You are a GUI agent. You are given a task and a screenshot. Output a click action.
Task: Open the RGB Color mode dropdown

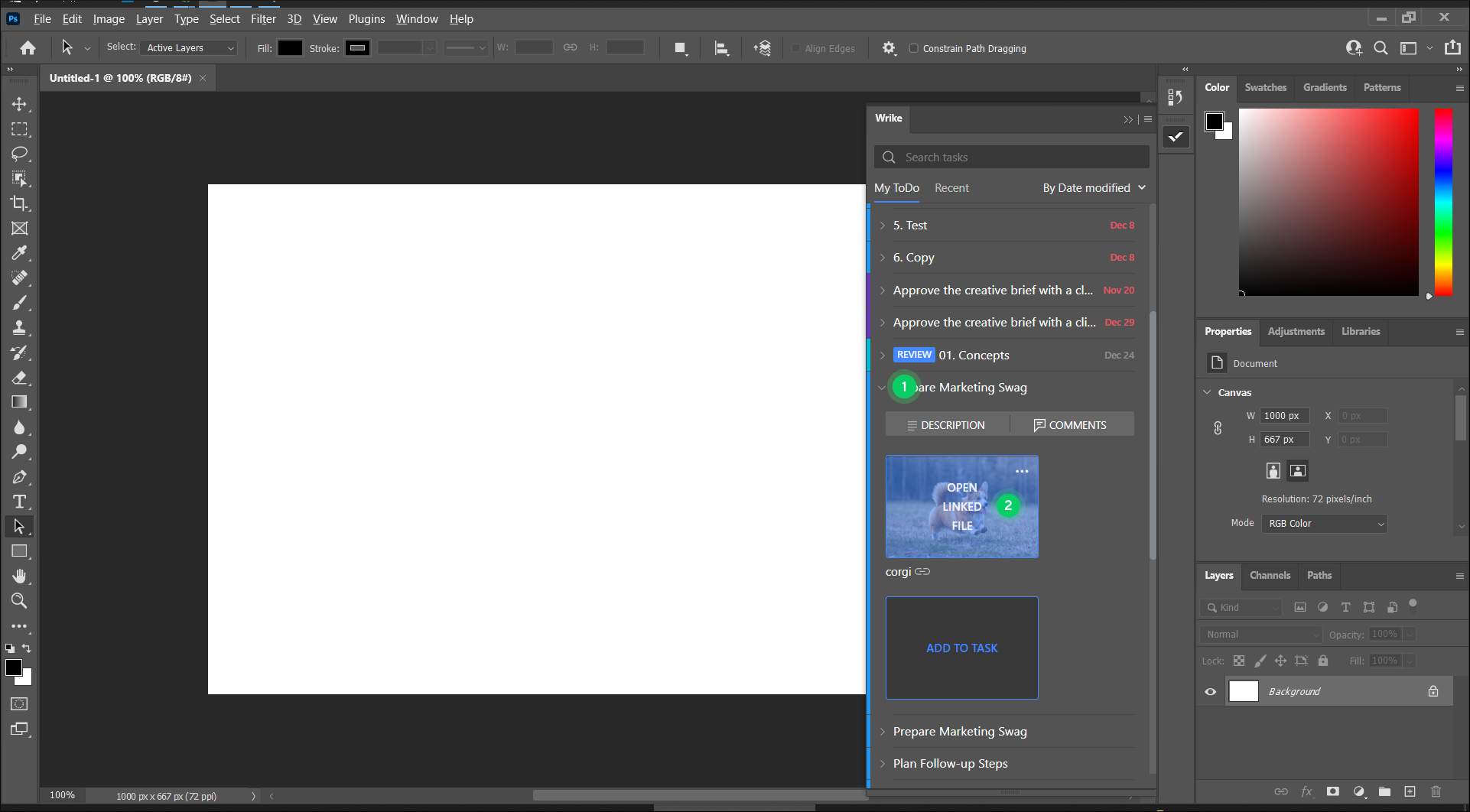pos(1324,523)
